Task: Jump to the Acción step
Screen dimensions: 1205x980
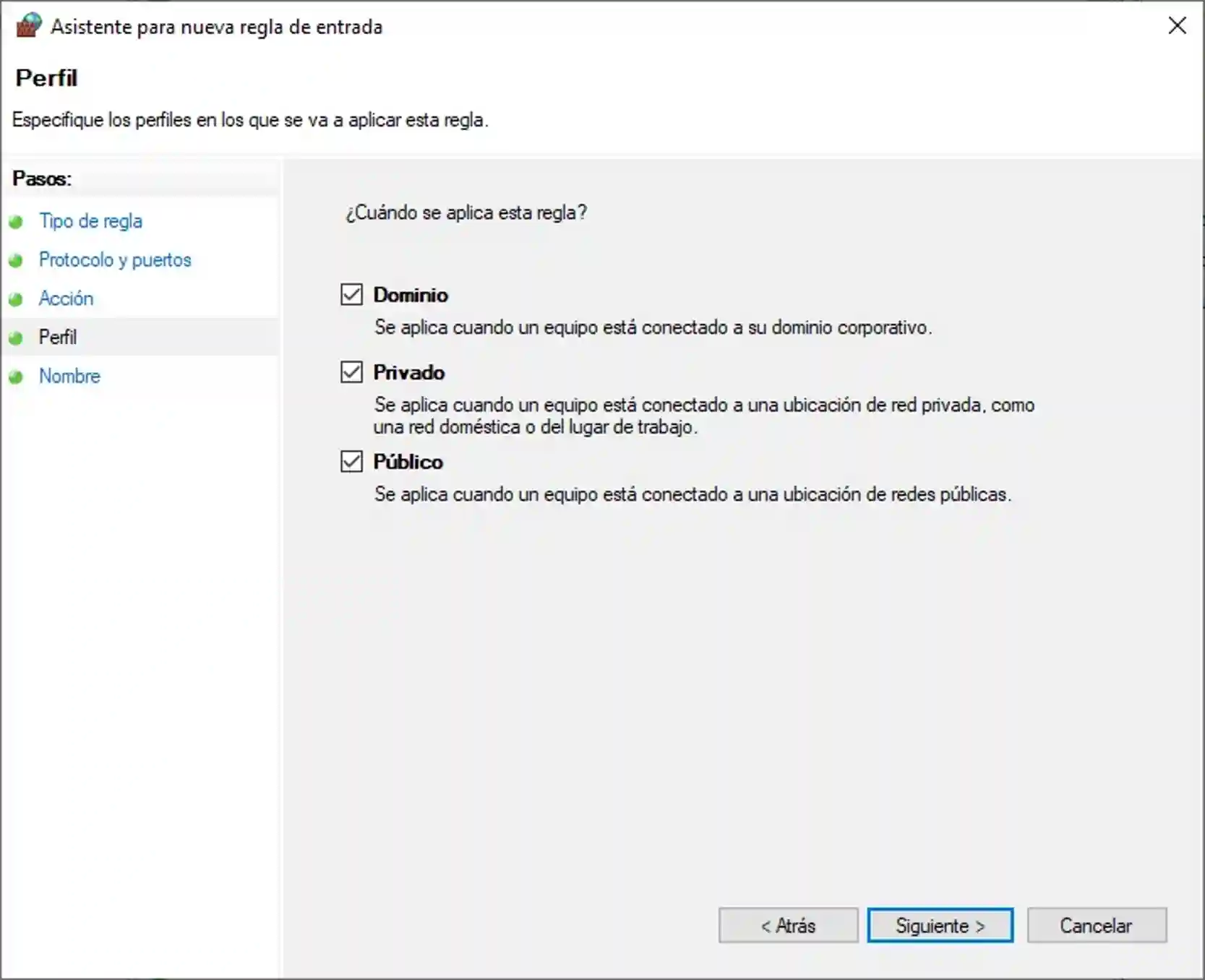Action: pyautogui.click(x=66, y=298)
